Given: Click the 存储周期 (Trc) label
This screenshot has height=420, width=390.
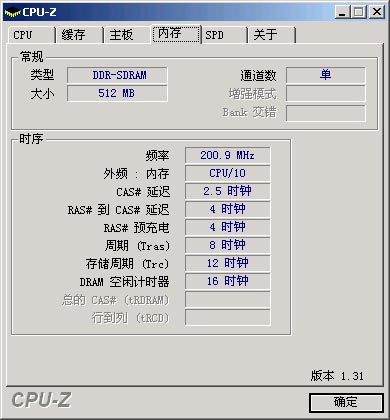Looking at the screenshot, I should point(127,264).
